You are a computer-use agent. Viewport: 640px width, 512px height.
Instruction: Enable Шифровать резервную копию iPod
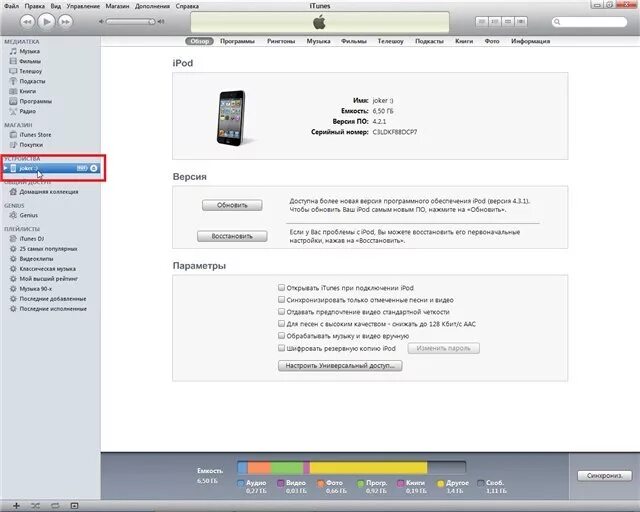tap(281, 348)
